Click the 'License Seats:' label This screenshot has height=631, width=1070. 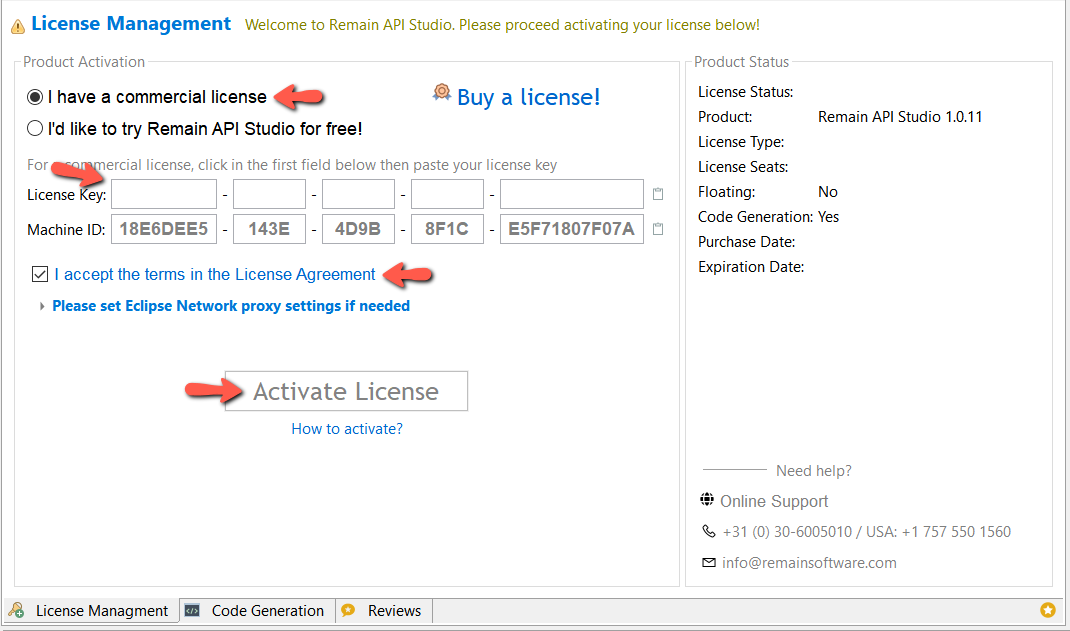743,167
